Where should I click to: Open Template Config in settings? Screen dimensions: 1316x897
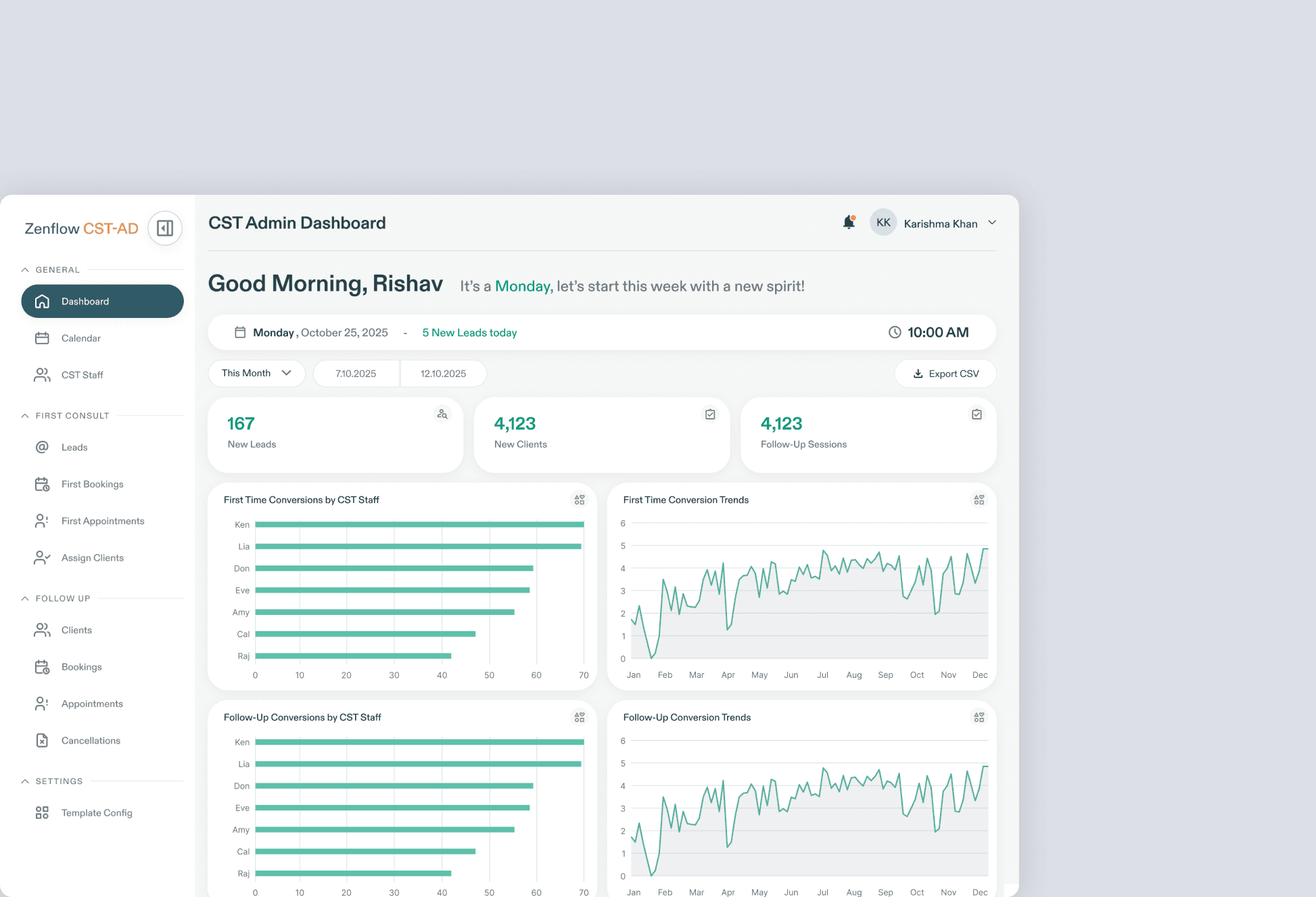pyautogui.click(x=97, y=812)
